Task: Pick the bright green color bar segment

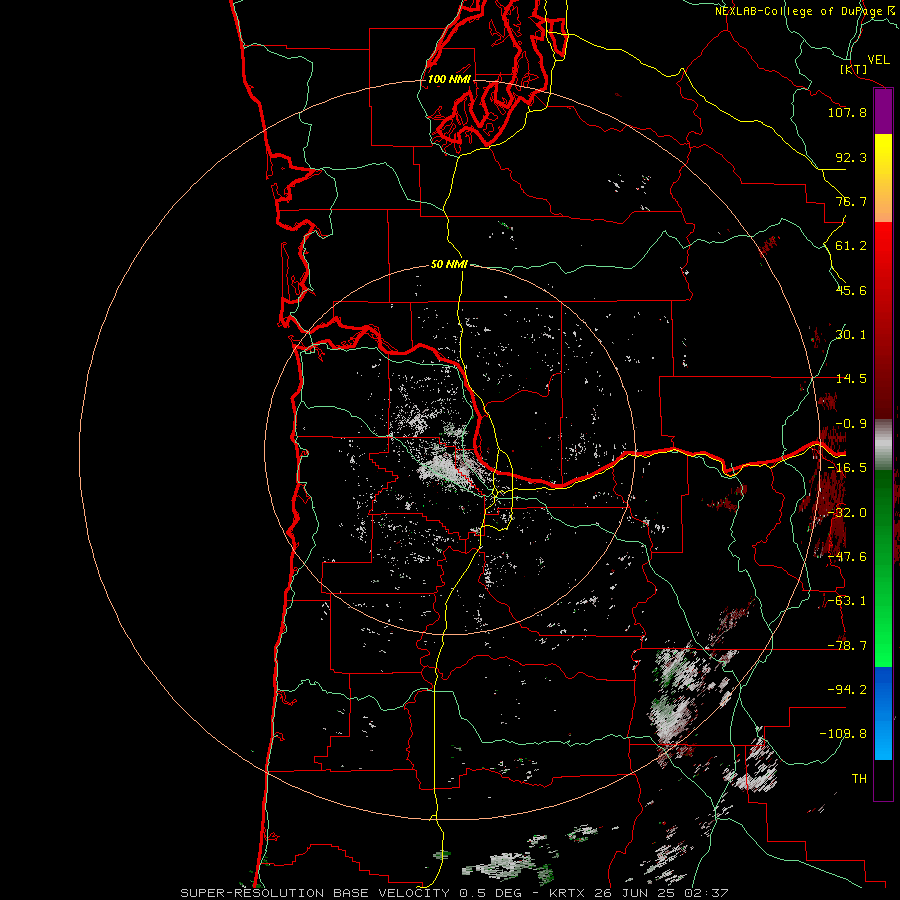Action: click(x=883, y=568)
